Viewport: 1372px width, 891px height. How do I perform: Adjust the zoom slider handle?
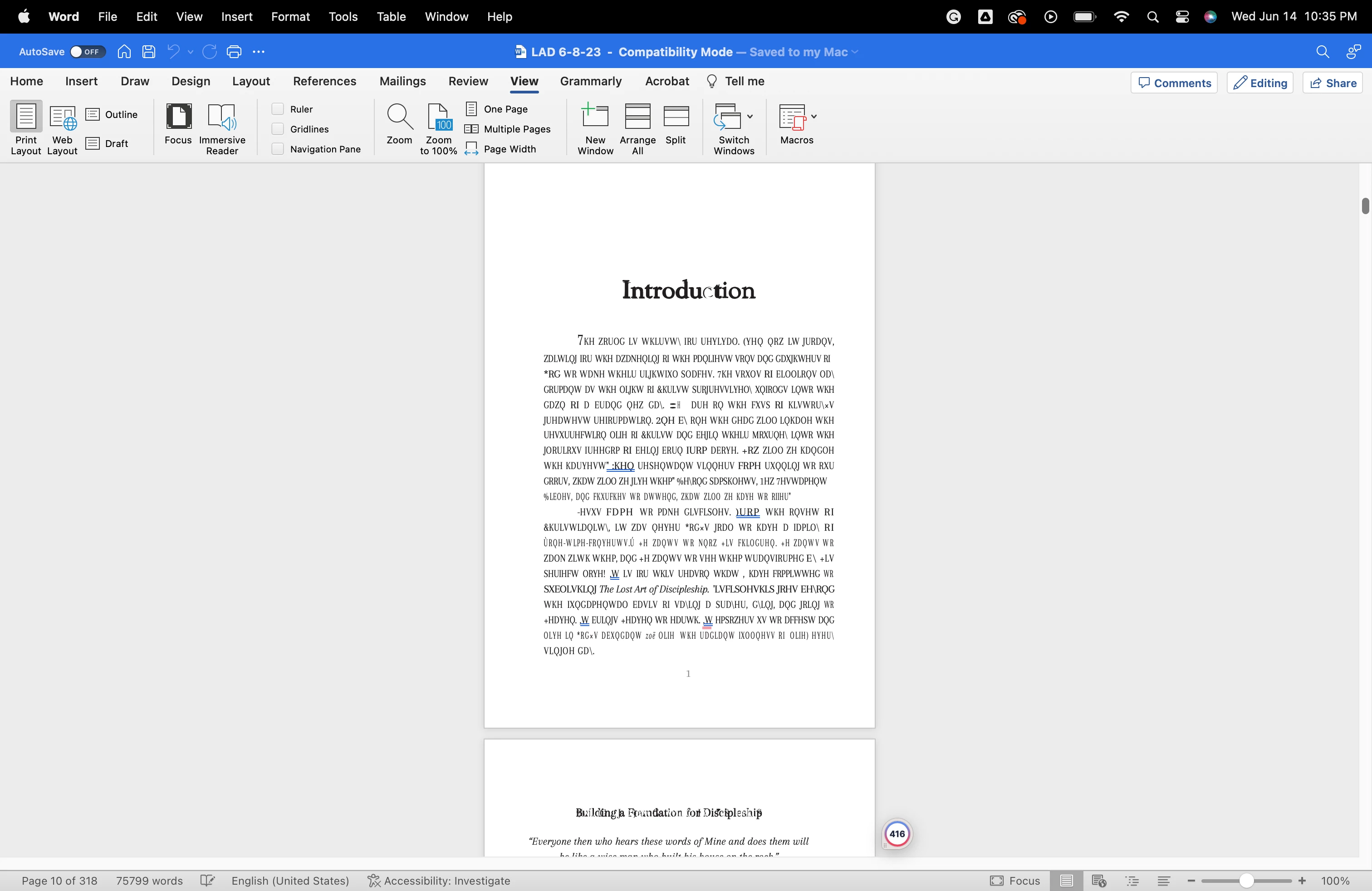pyautogui.click(x=1246, y=881)
